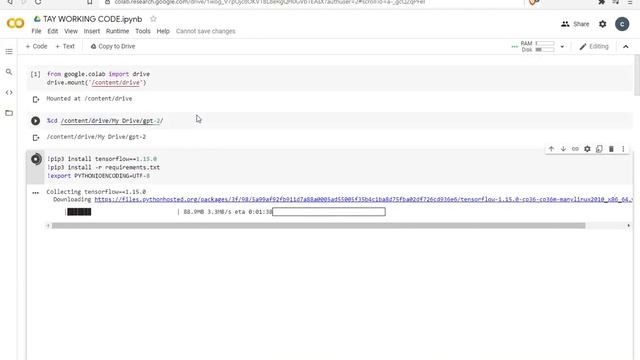Open more cell actions menu
The width and height of the screenshot is (640, 360).
(623, 149)
